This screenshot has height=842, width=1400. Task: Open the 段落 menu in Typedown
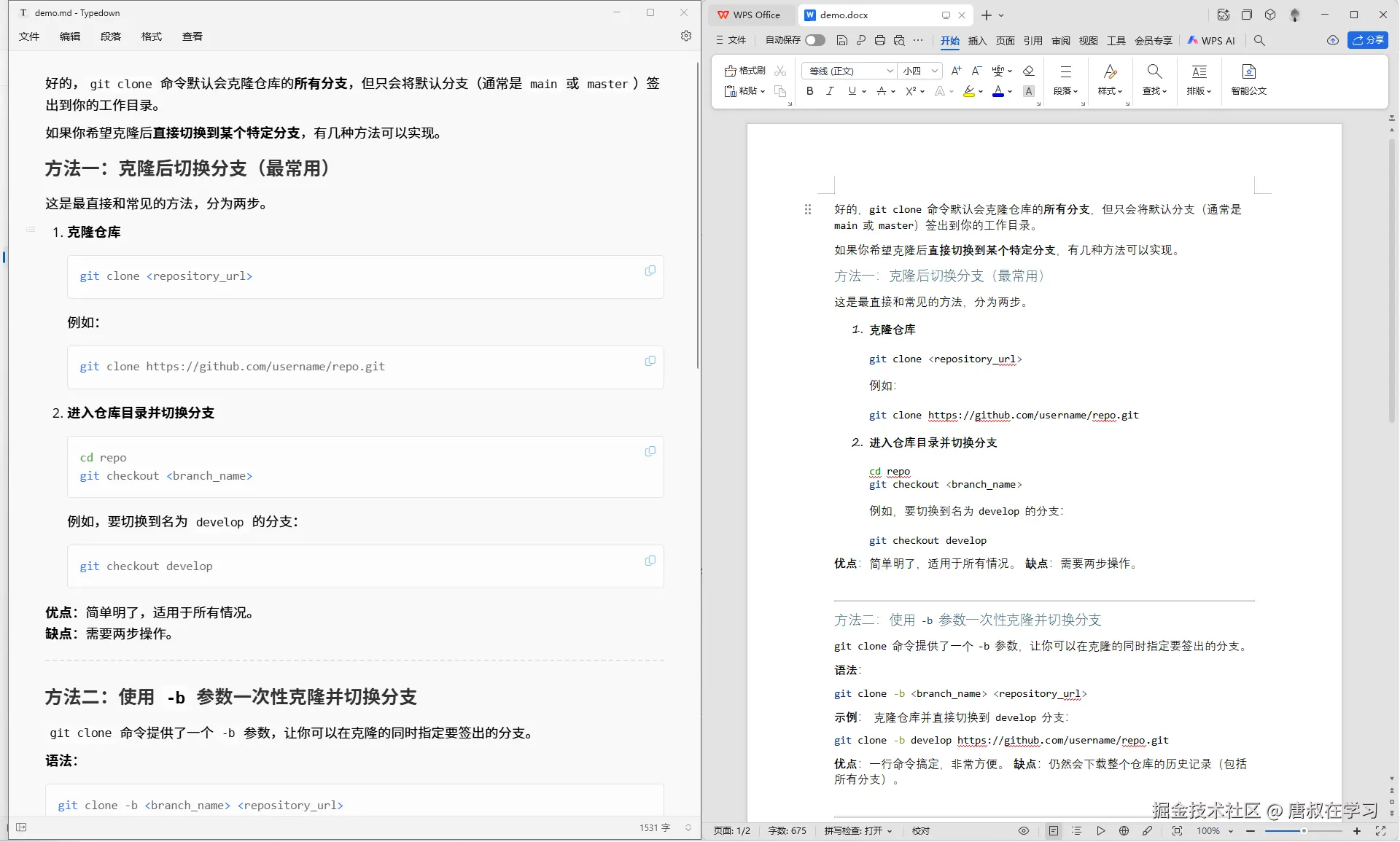(111, 36)
